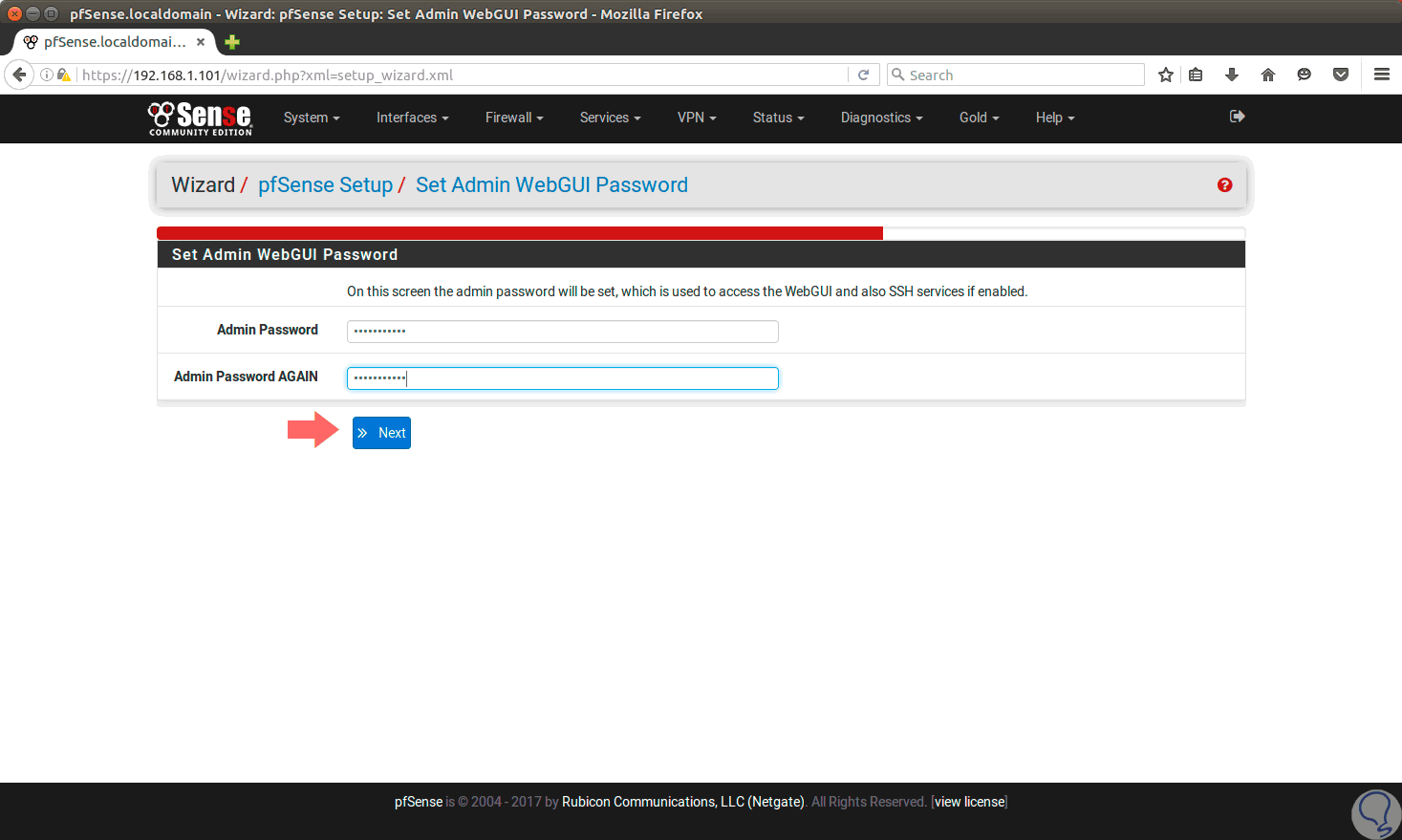Bookmark this page with the star icon
Image resolution: width=1402 pixels, height=840 pixels.
(1166, 75)
